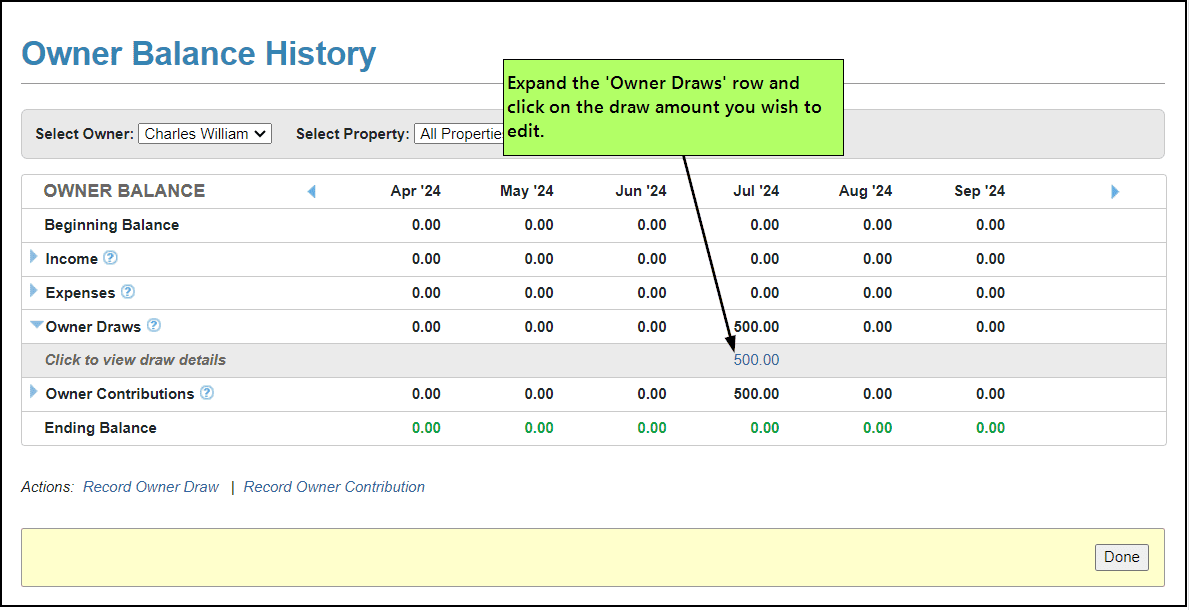Viewport: 1189px width, 610px height.
Task: Click help icon beside Expenses
Action: (128, 292)
